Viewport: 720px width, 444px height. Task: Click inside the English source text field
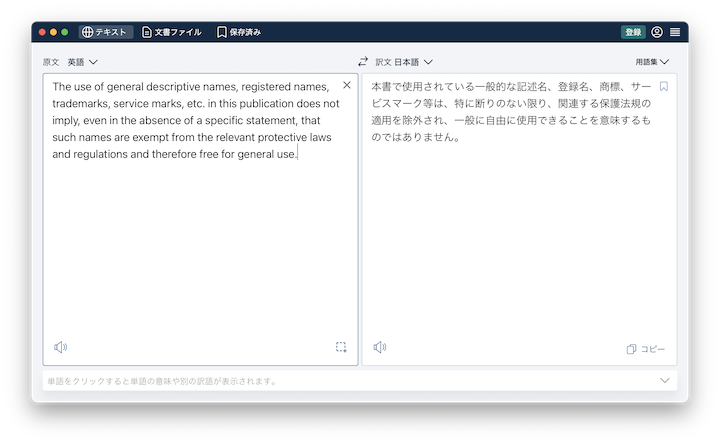point(200,219)
